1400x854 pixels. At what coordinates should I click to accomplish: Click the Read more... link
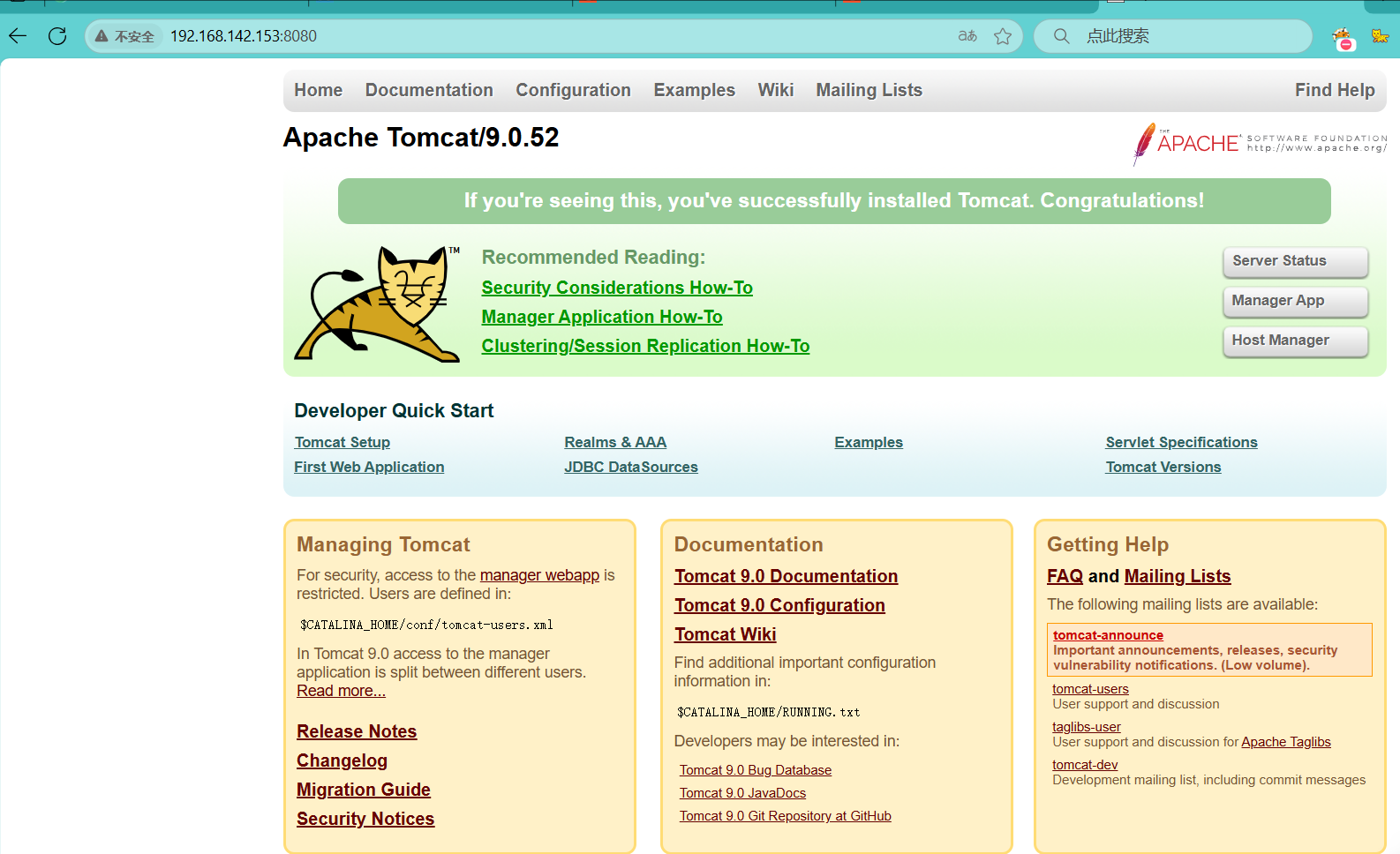[341, 691]
